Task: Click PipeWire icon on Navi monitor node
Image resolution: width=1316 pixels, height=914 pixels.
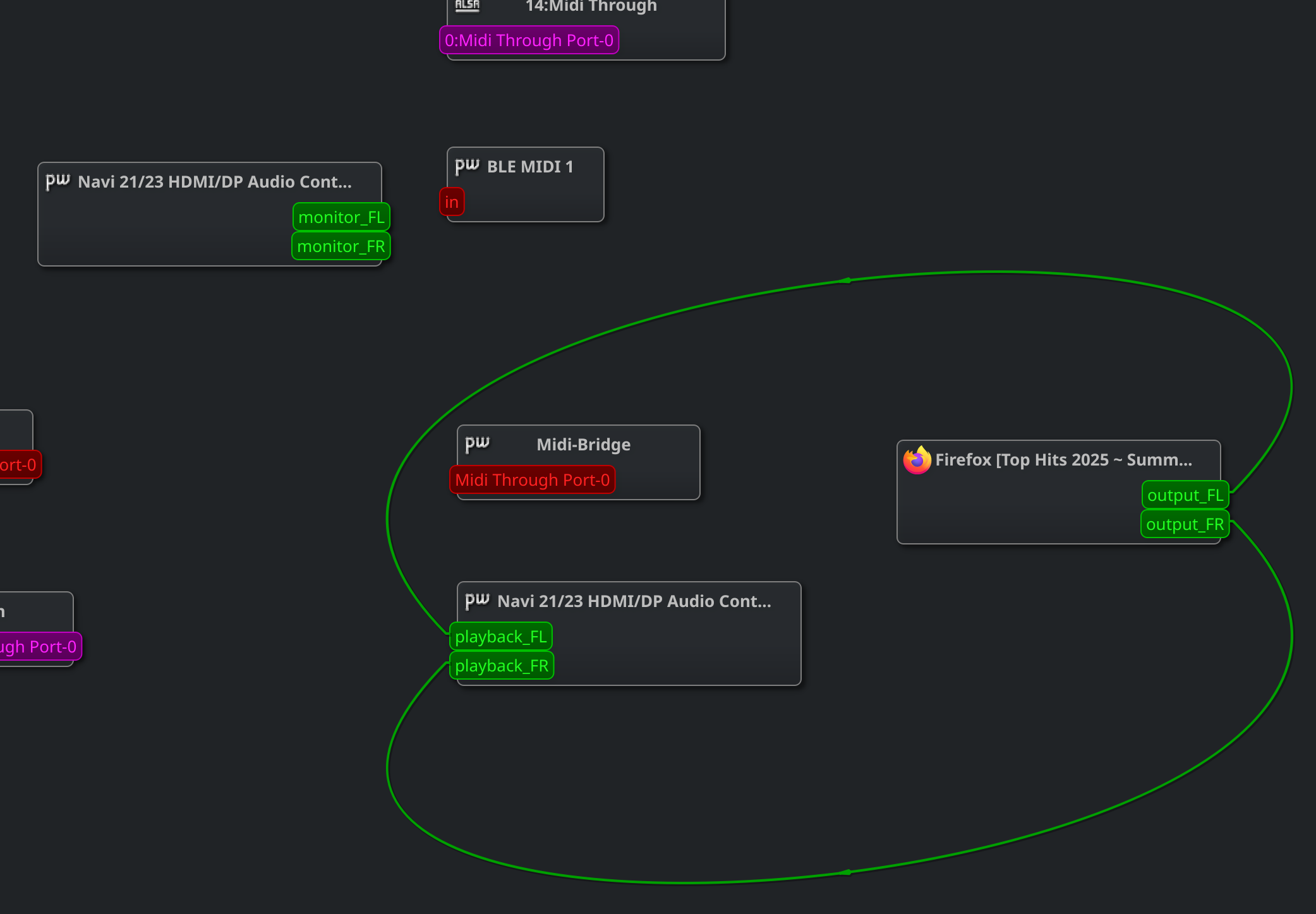Action: [58, 181]
